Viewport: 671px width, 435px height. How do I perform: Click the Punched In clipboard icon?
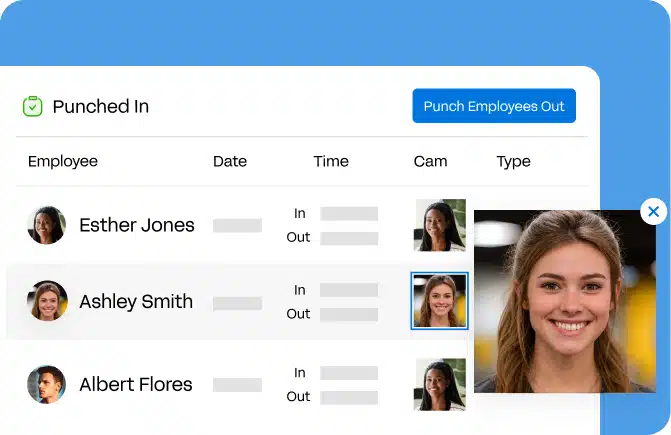coord(33,106)
